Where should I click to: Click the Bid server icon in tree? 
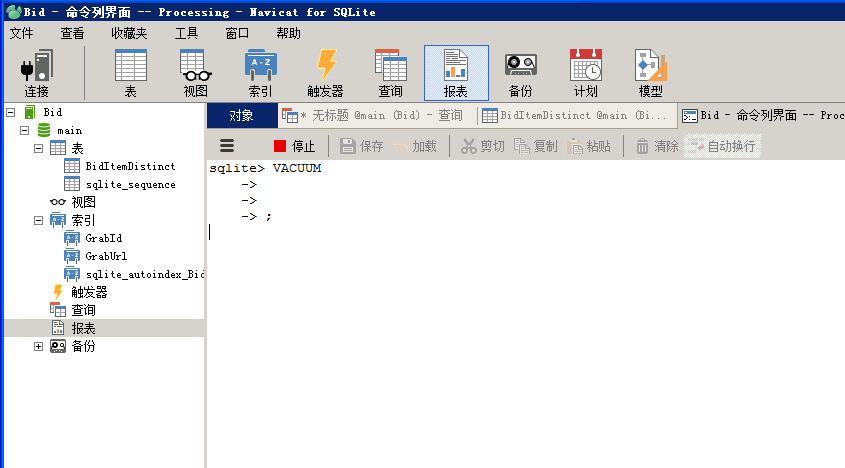30,112
